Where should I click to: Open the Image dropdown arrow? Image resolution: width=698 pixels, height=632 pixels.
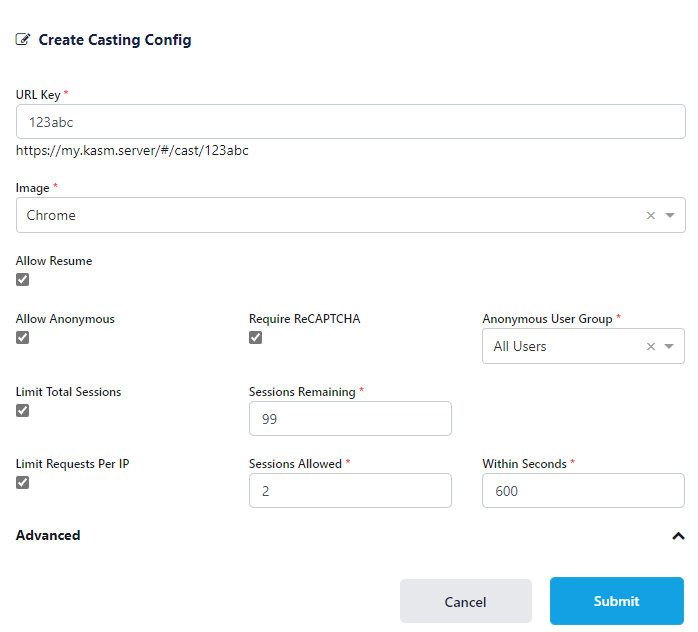point(670,215)
